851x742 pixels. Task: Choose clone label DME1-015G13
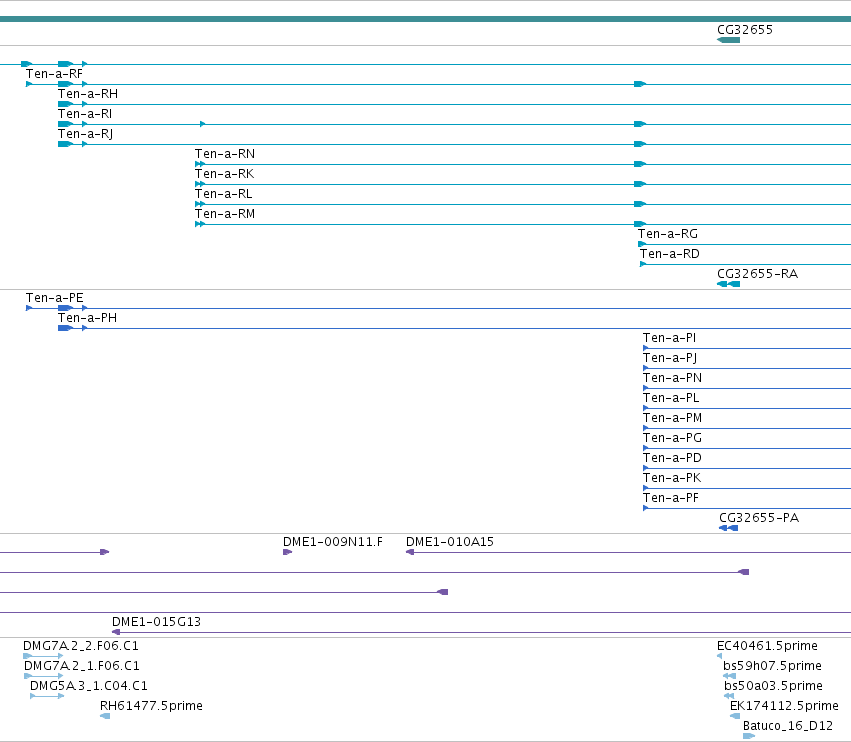click(x=156, y=622)
